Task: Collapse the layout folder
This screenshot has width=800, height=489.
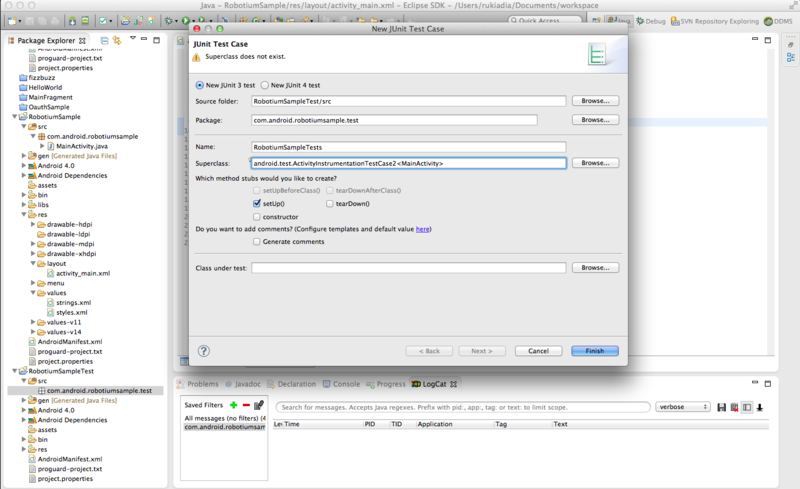Action: click(33, 263)
